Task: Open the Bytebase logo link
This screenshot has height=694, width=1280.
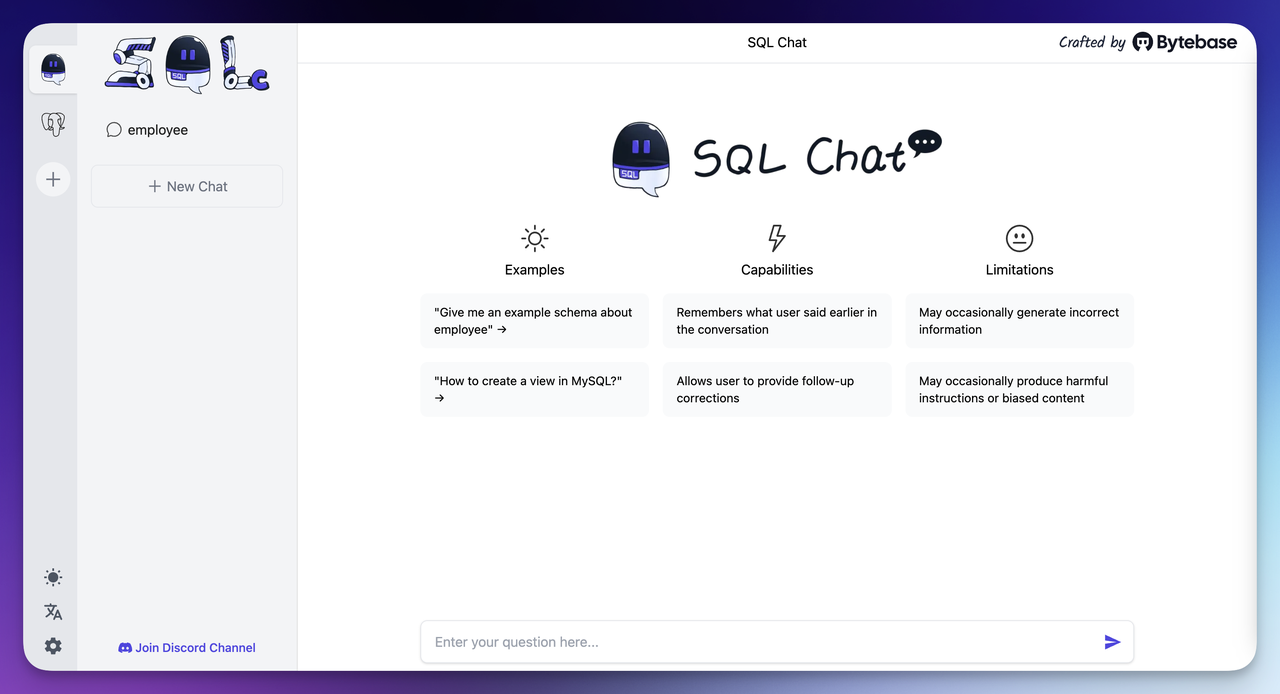Action: (x=1185, y=42)
